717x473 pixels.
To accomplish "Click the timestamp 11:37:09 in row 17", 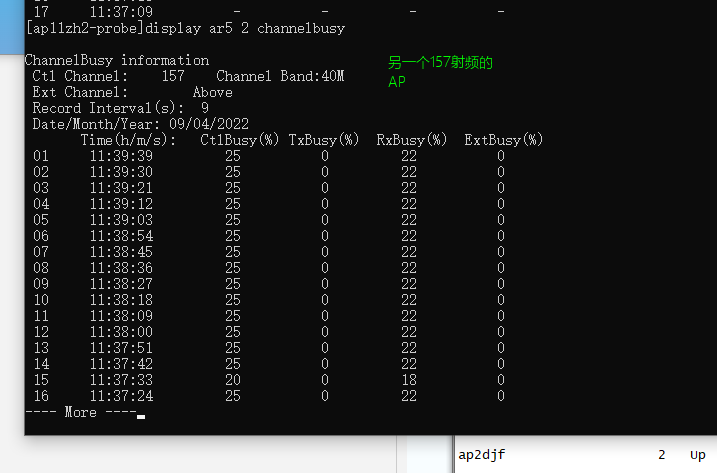I will click(121, 12).
